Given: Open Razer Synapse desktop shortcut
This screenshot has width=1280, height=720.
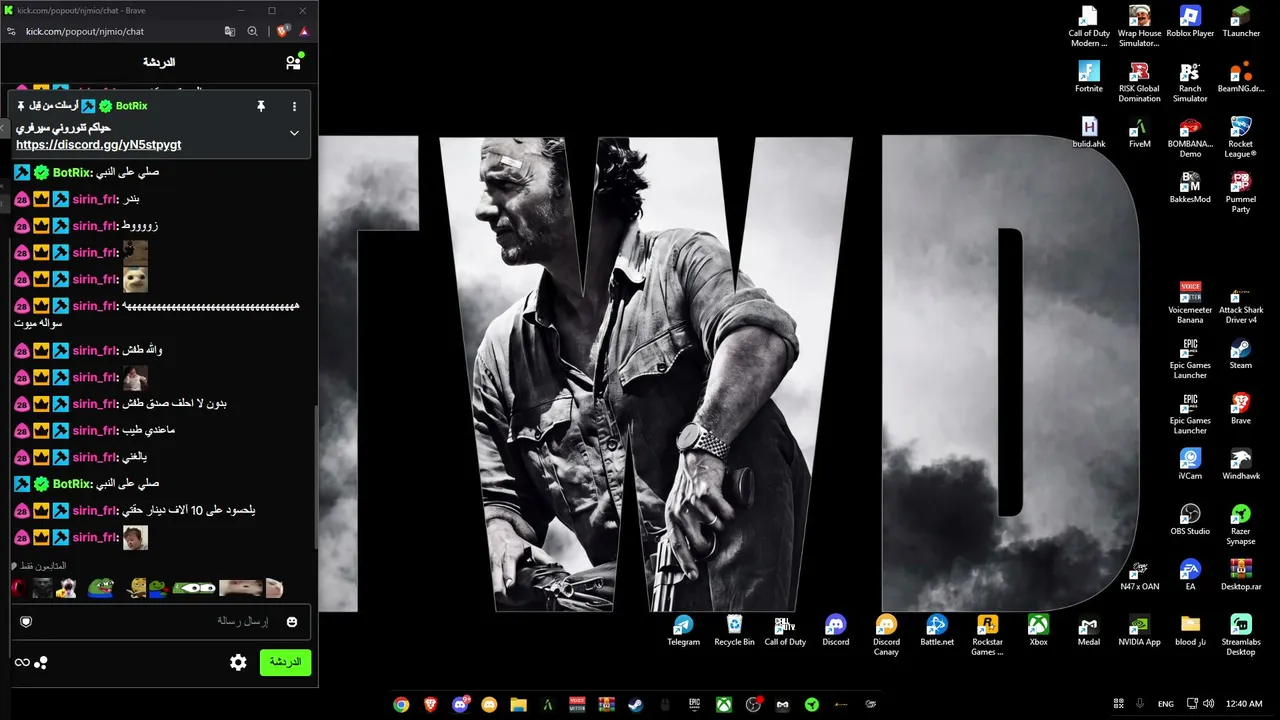Looking at the screenshot, I should click(1241, 524).
